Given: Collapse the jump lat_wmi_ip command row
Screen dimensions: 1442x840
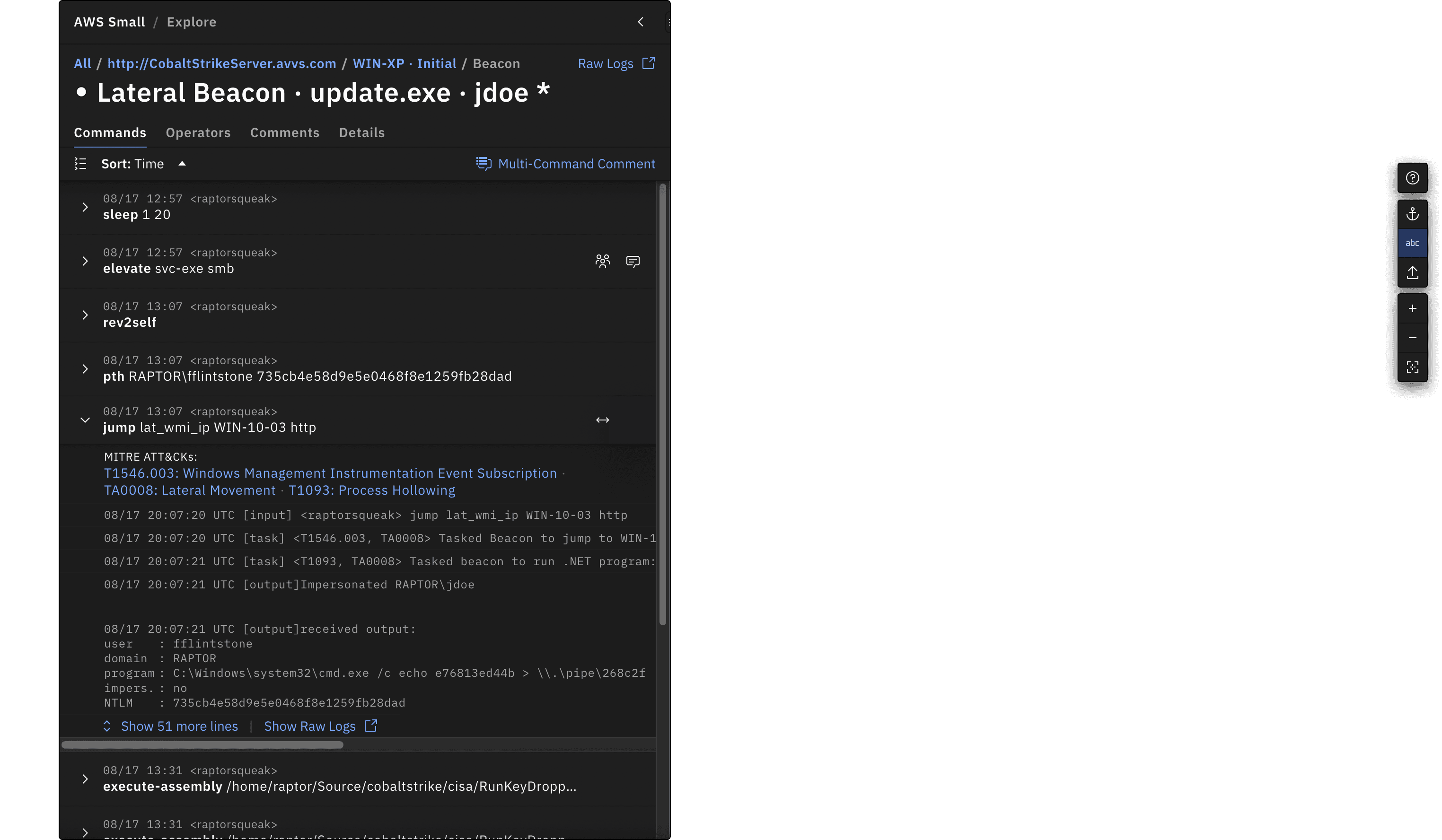Looking at the screenshot, I should click(x=85, y=420).
